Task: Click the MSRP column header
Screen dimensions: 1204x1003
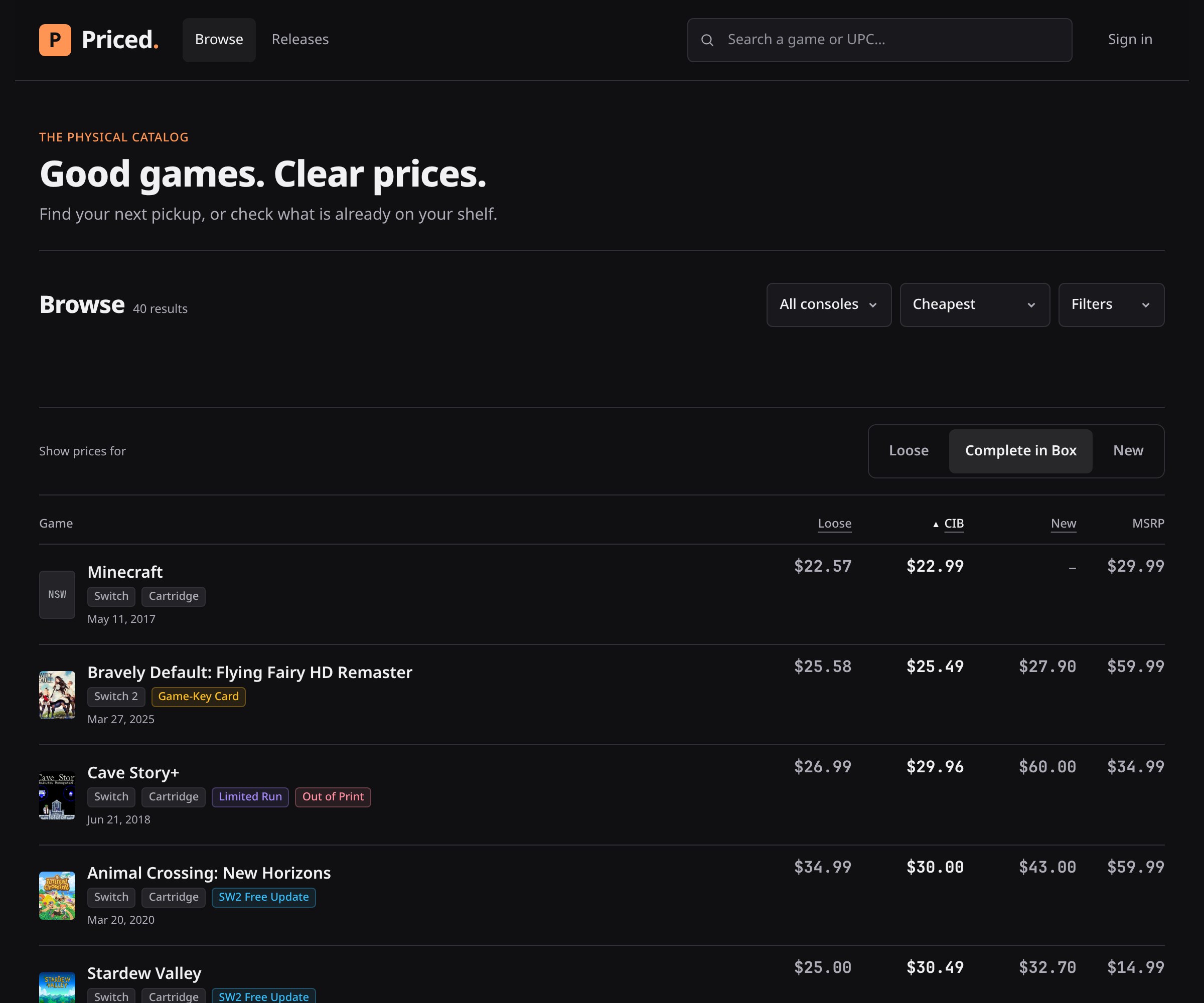Action: [1148, 523]
